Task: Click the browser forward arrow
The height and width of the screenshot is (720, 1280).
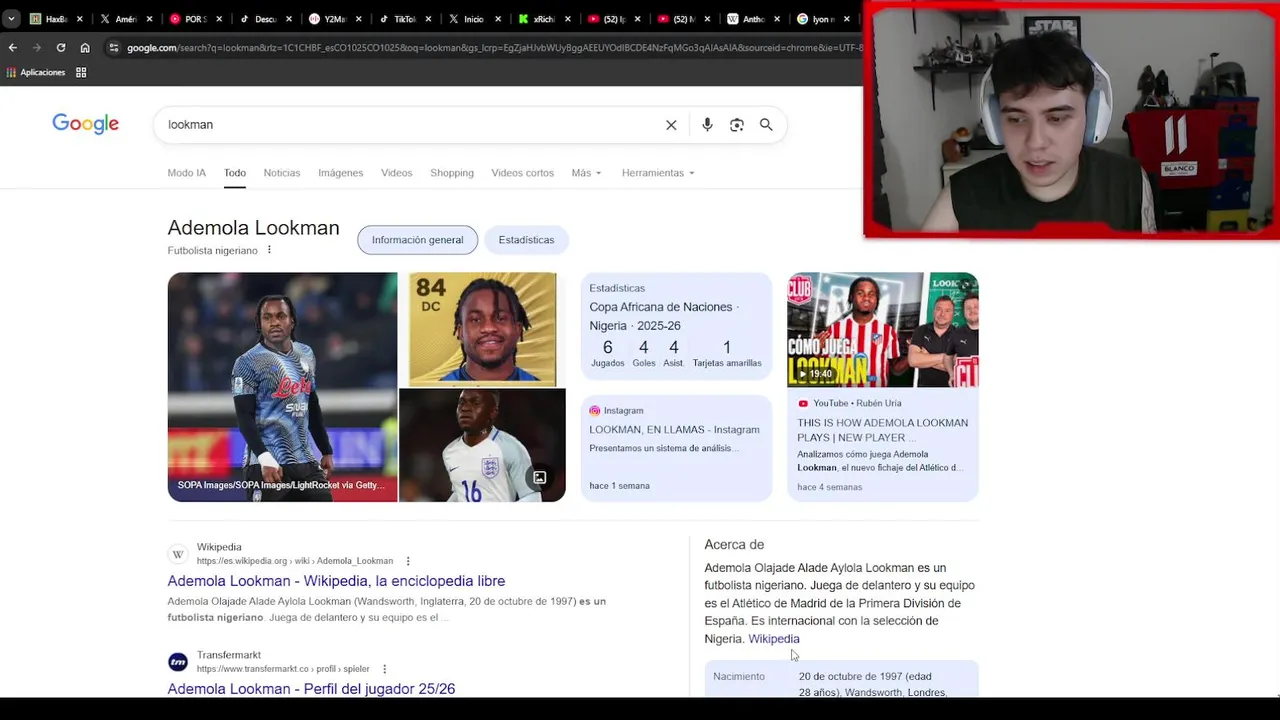Action: point(37,47)
